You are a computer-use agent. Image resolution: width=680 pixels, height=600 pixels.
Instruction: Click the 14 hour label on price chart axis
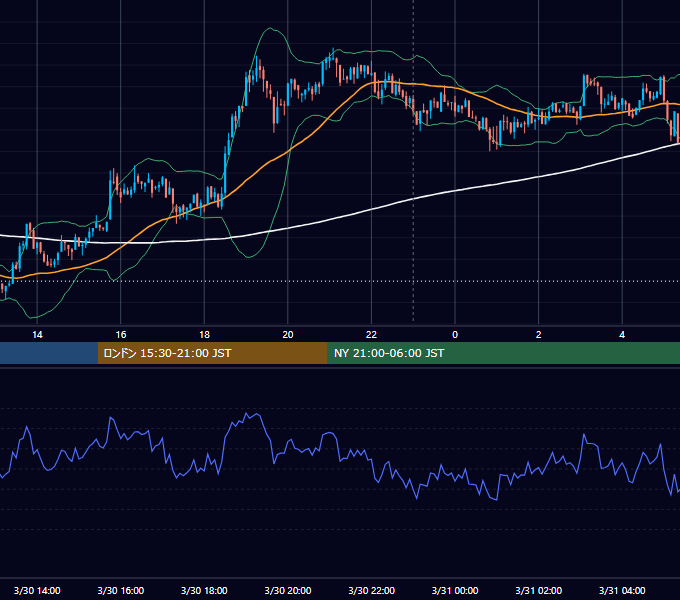point(37,335)
